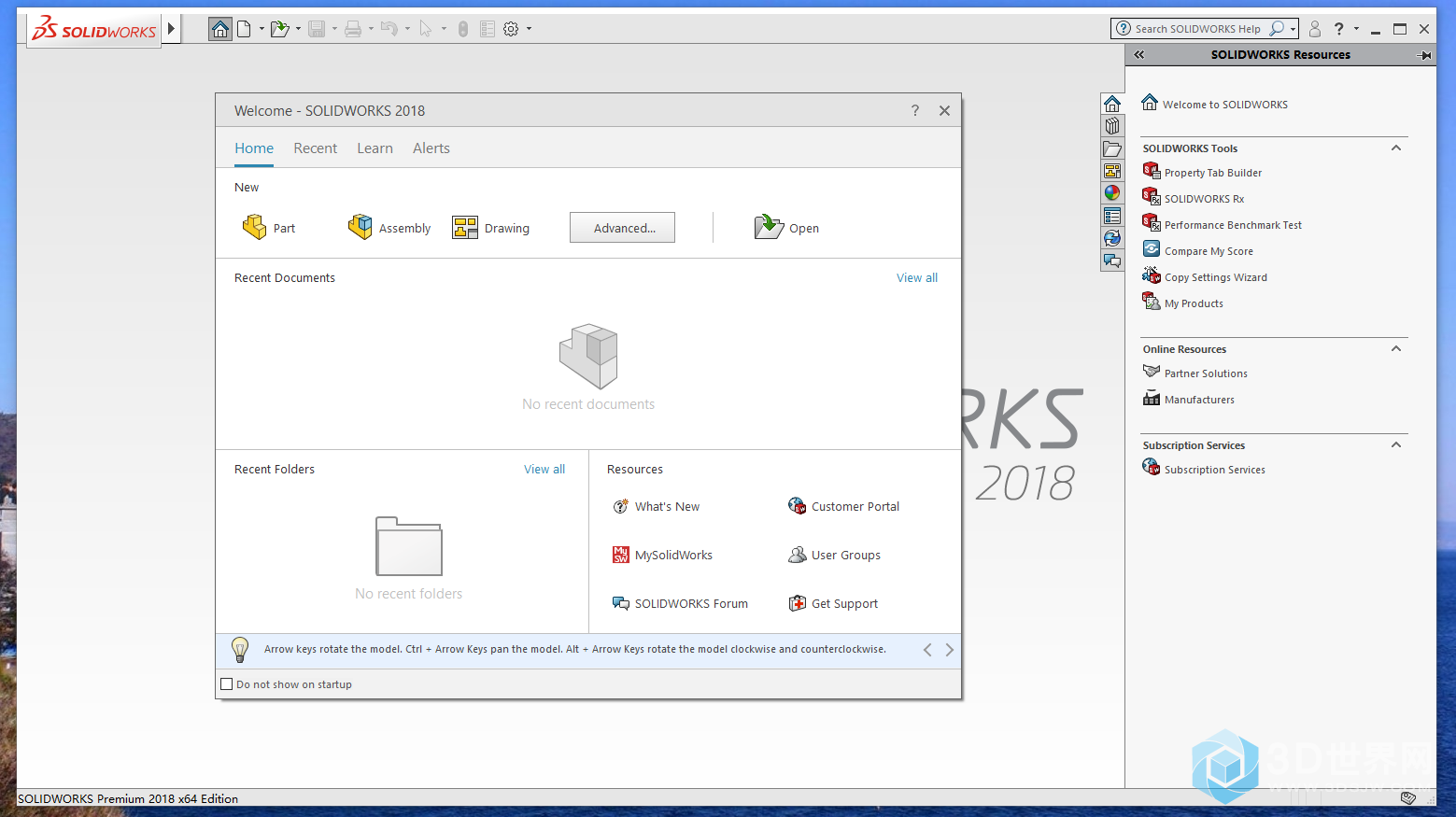Open the Design Library books tab
1456x817 pixels.
pyautogui.click(x=1112, y=126)
